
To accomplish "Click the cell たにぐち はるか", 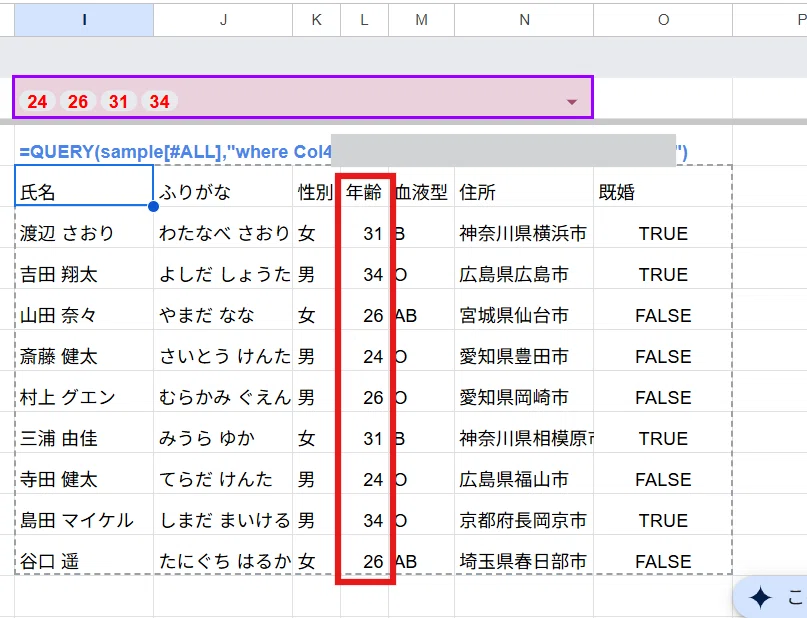I will [x=223, y=555].
